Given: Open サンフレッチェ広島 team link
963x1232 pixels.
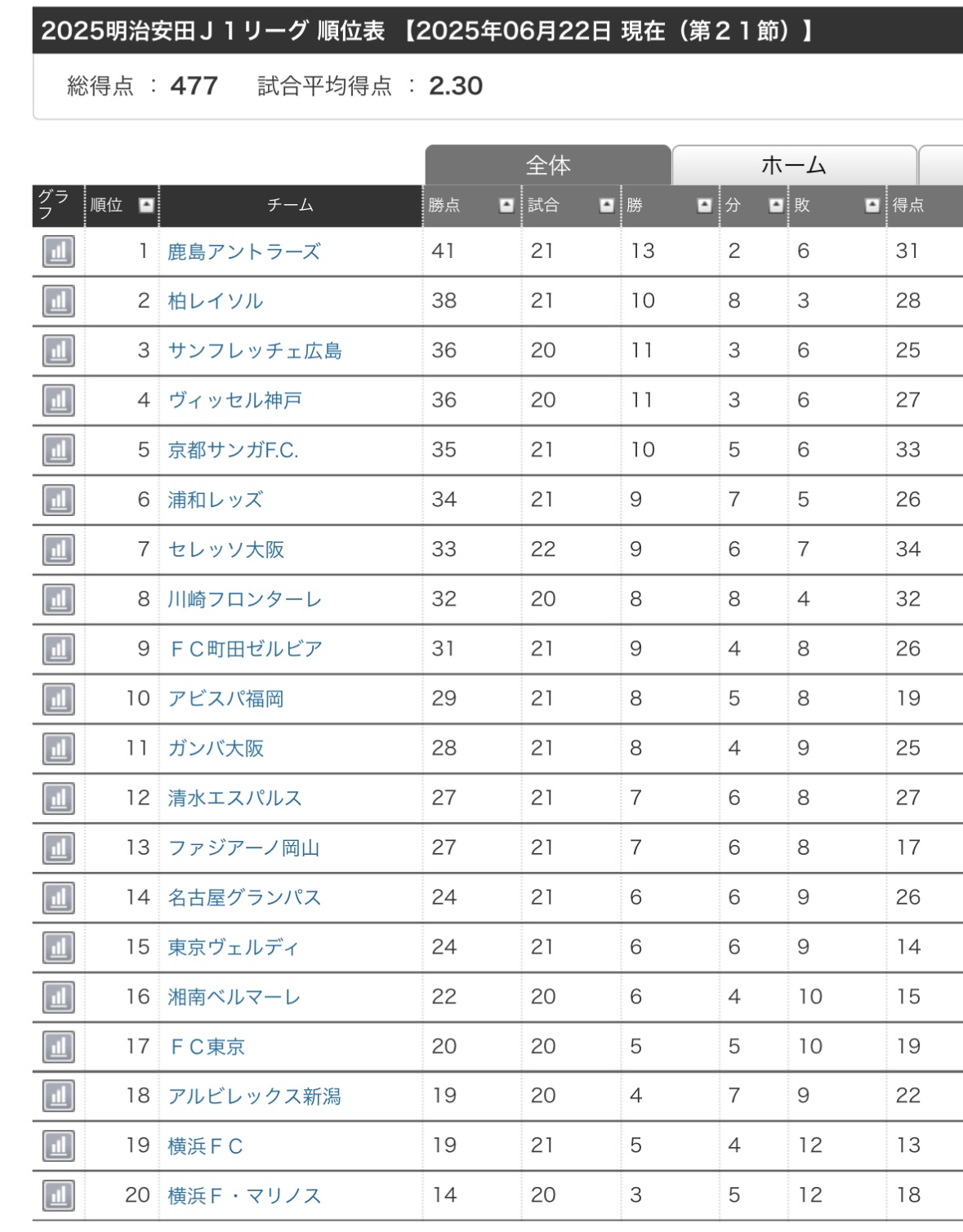Looking at the screenshot, I should (x=255, y=351).
